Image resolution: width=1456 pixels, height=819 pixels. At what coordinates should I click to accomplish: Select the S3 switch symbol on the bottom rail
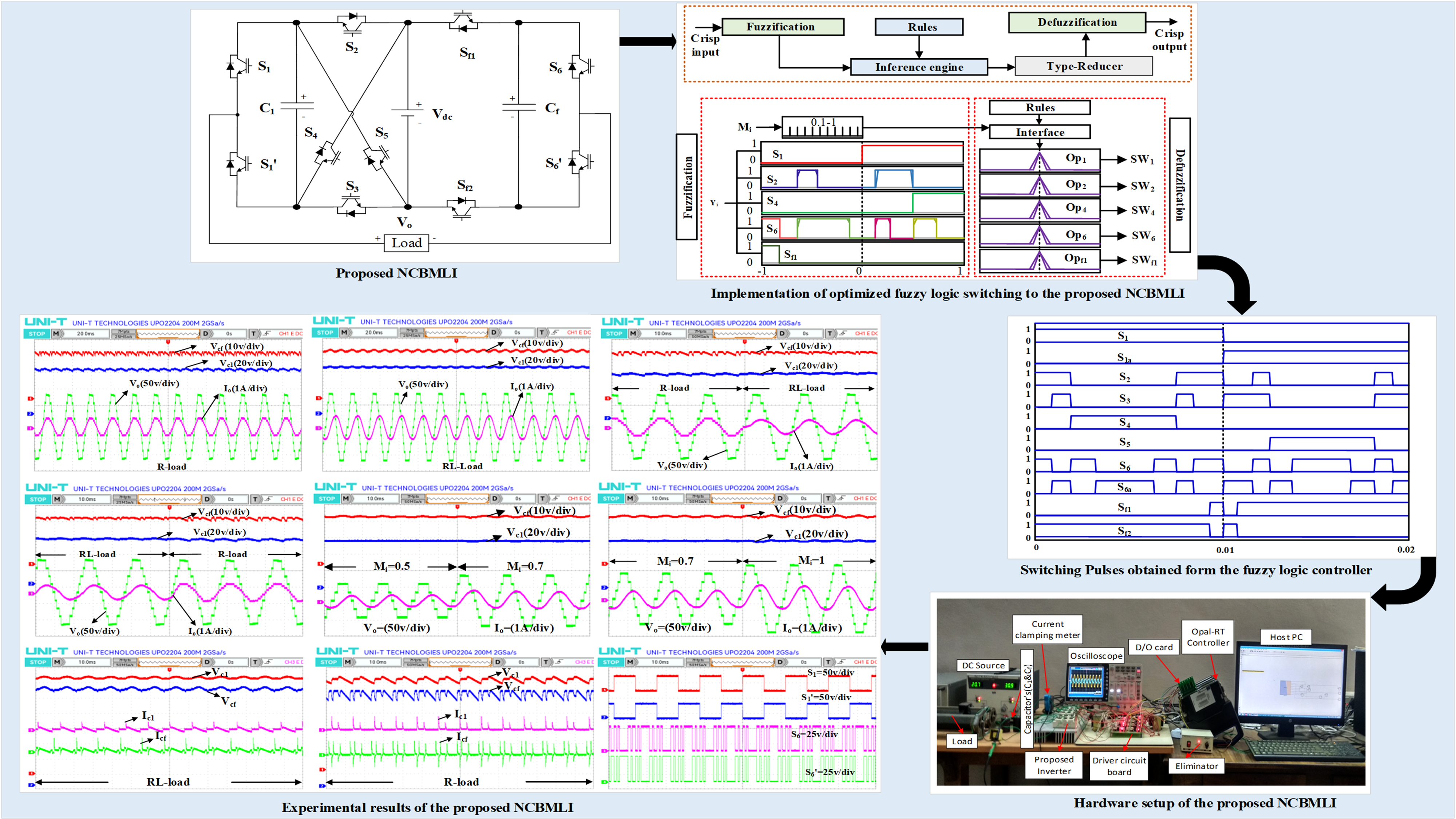tap(352, 206)
